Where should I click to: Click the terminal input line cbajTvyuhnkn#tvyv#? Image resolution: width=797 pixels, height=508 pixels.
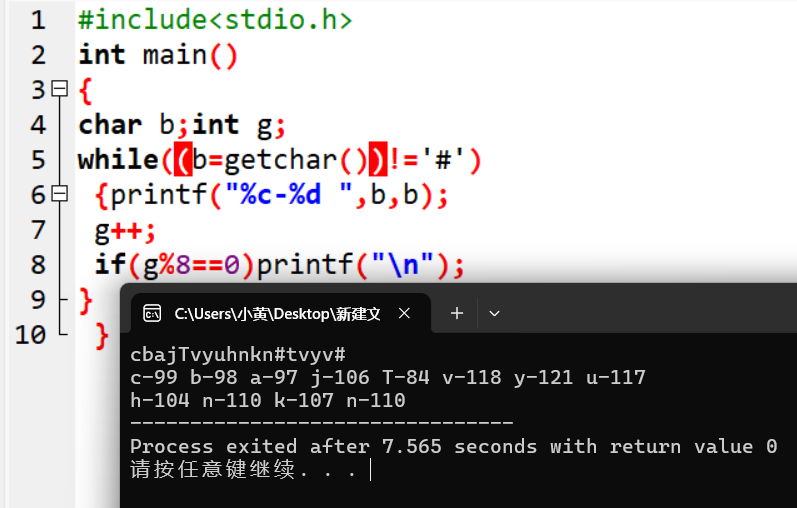[238, 354]
